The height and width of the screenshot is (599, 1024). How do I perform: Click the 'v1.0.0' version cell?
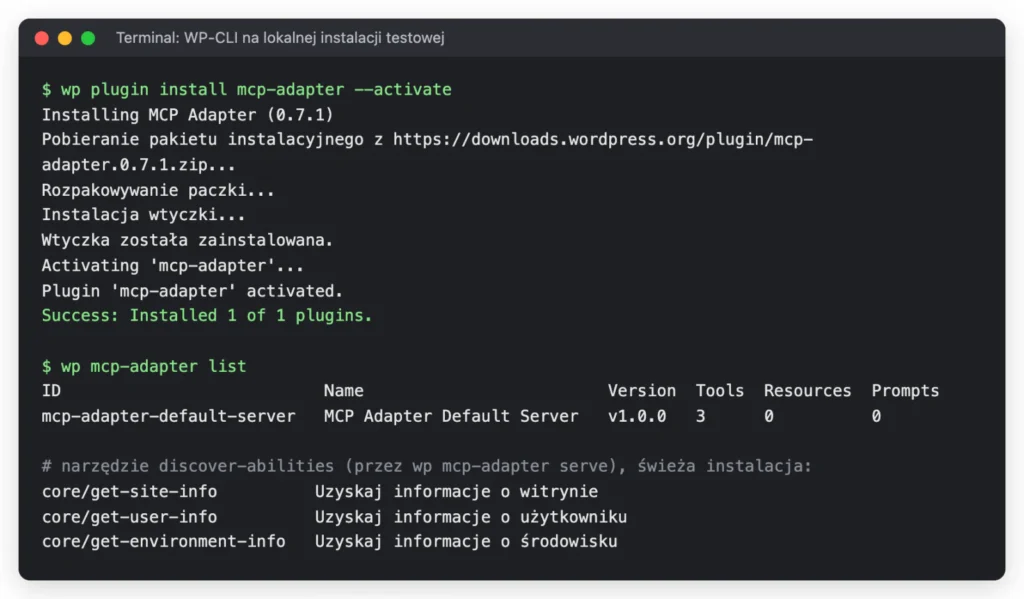(637, 416)
